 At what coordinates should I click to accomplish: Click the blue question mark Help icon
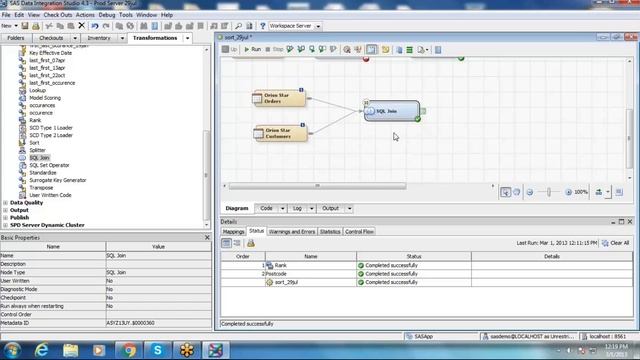262,26
